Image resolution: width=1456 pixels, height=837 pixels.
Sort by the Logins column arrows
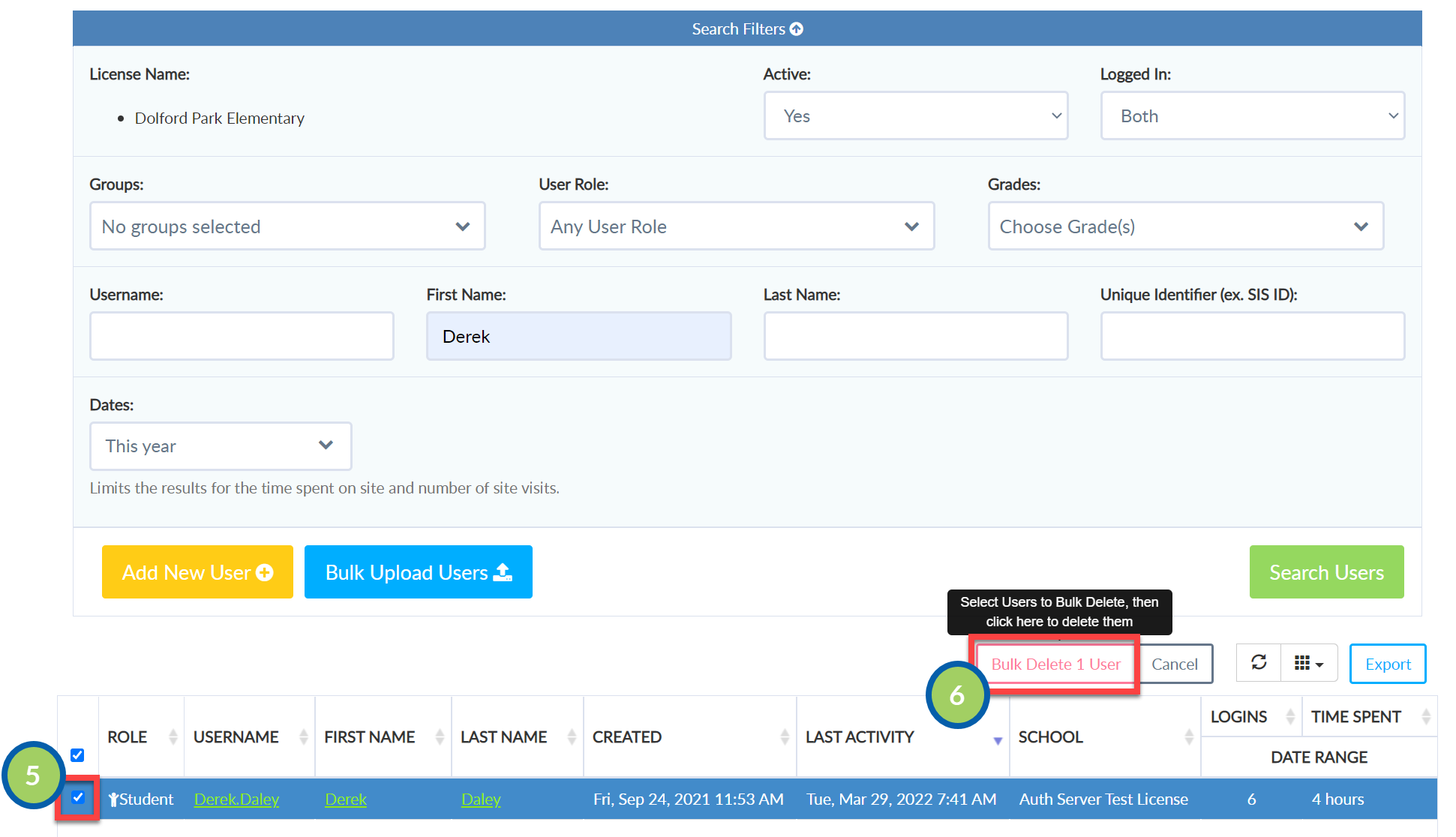[1290, 716]
